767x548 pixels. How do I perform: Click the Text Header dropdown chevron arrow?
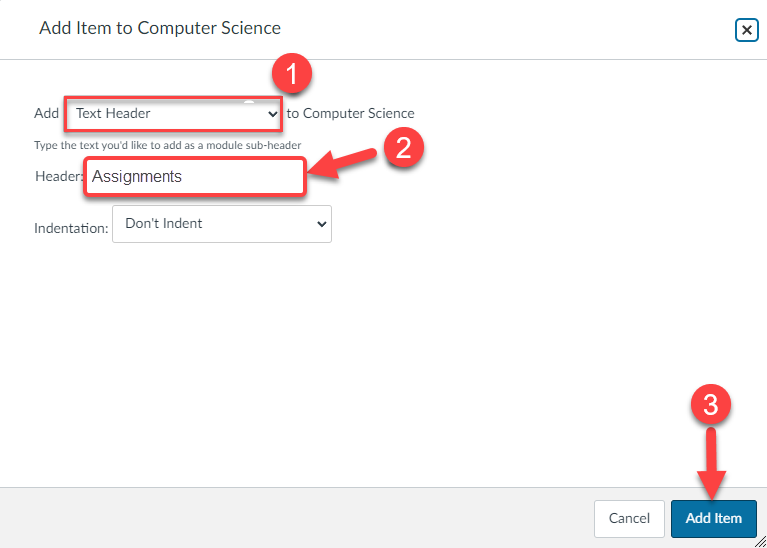coord(273,114)
